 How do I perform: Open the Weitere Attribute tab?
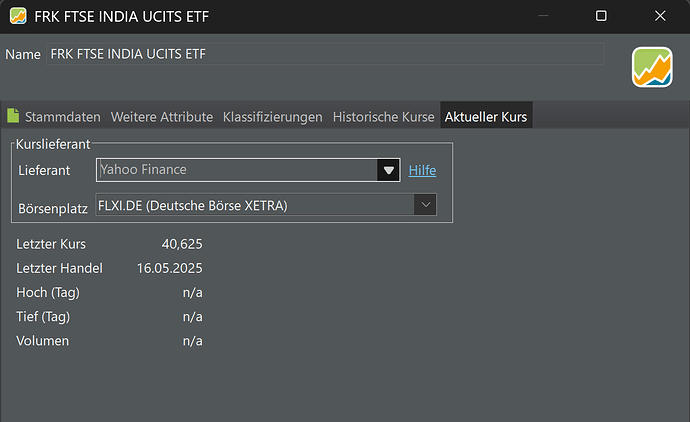[x=161, y=117]
